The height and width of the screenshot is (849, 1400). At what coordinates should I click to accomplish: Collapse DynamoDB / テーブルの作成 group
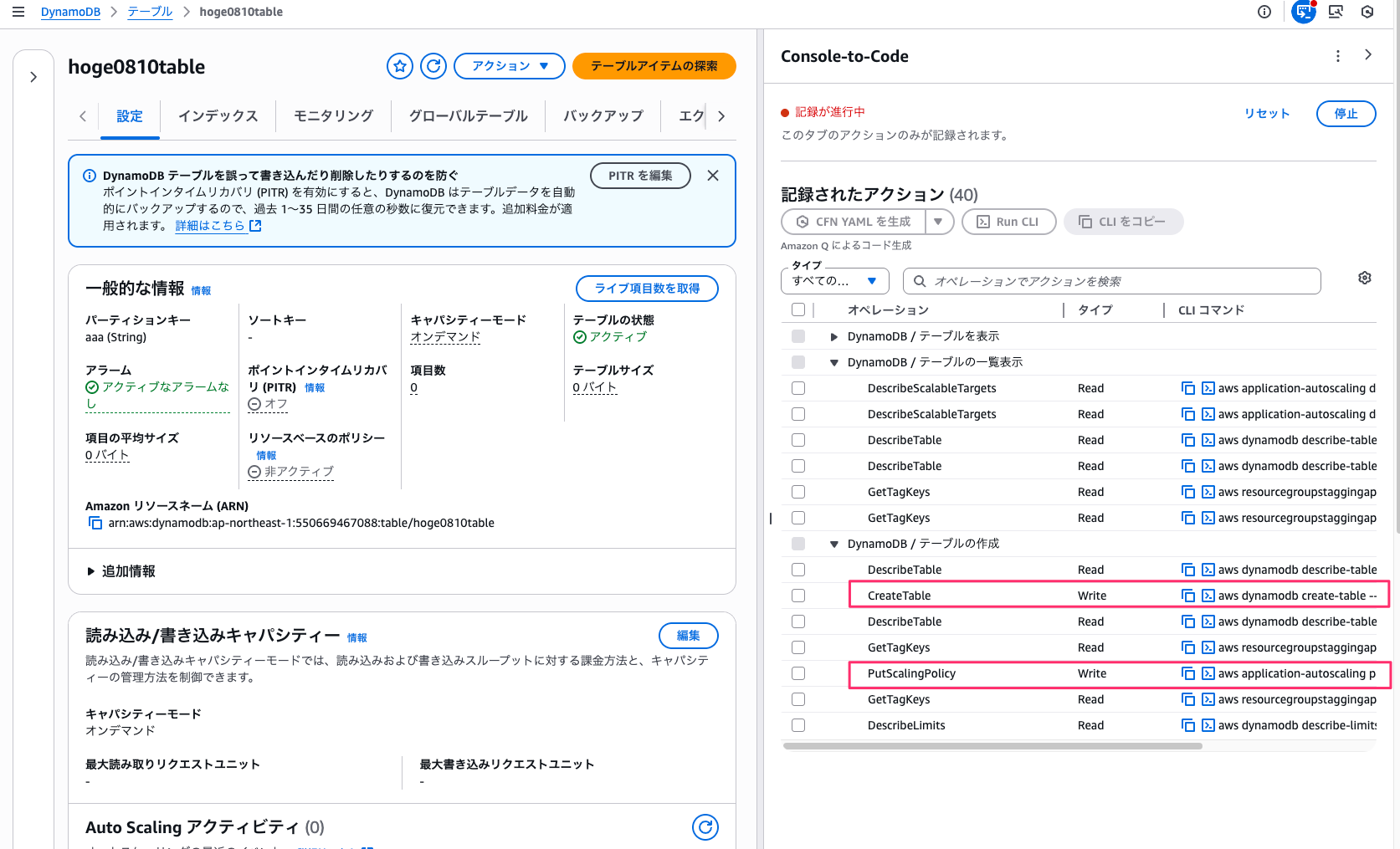coord(833,544)
